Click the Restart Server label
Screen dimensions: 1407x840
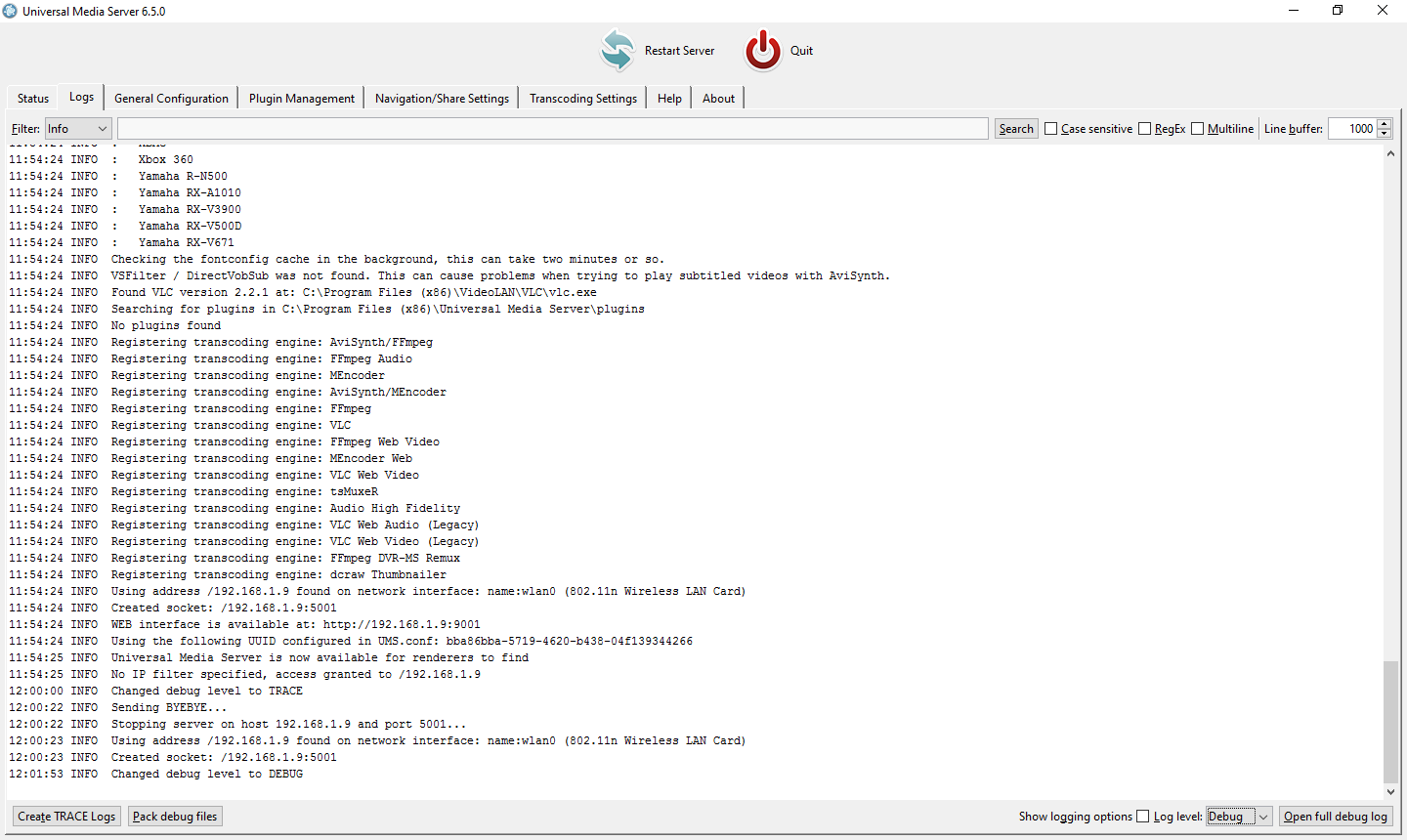[x=679, y=51]
